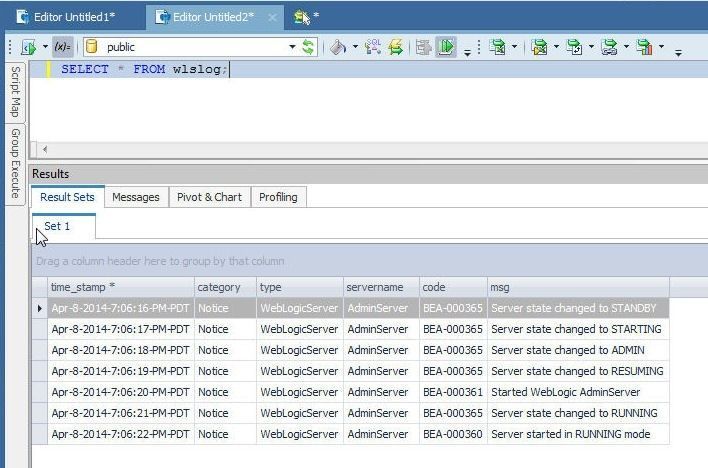This screenshot has height=468, width=708.
Task: Click the yellow lightning bolt toolbar icon
Action: tap(396, 47)
